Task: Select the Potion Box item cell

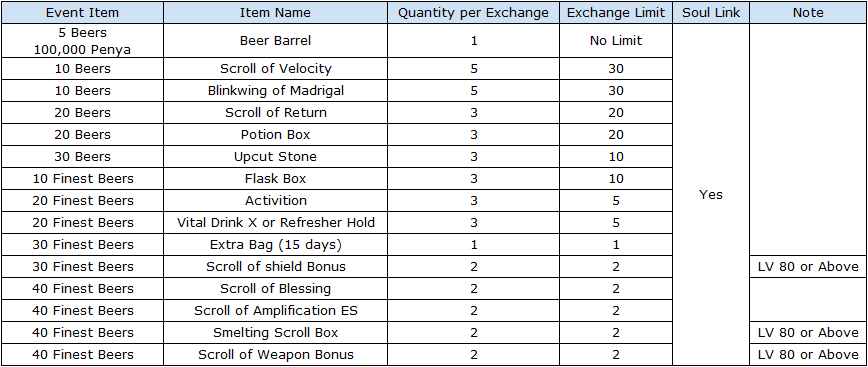Action: [x=275, y=135]
